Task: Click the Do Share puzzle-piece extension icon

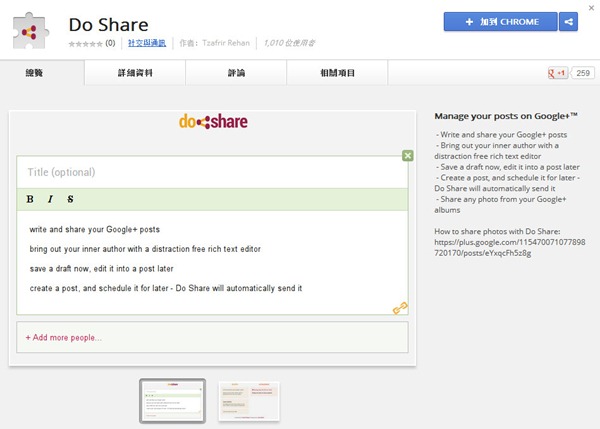Action: click(x=31, y=31)
